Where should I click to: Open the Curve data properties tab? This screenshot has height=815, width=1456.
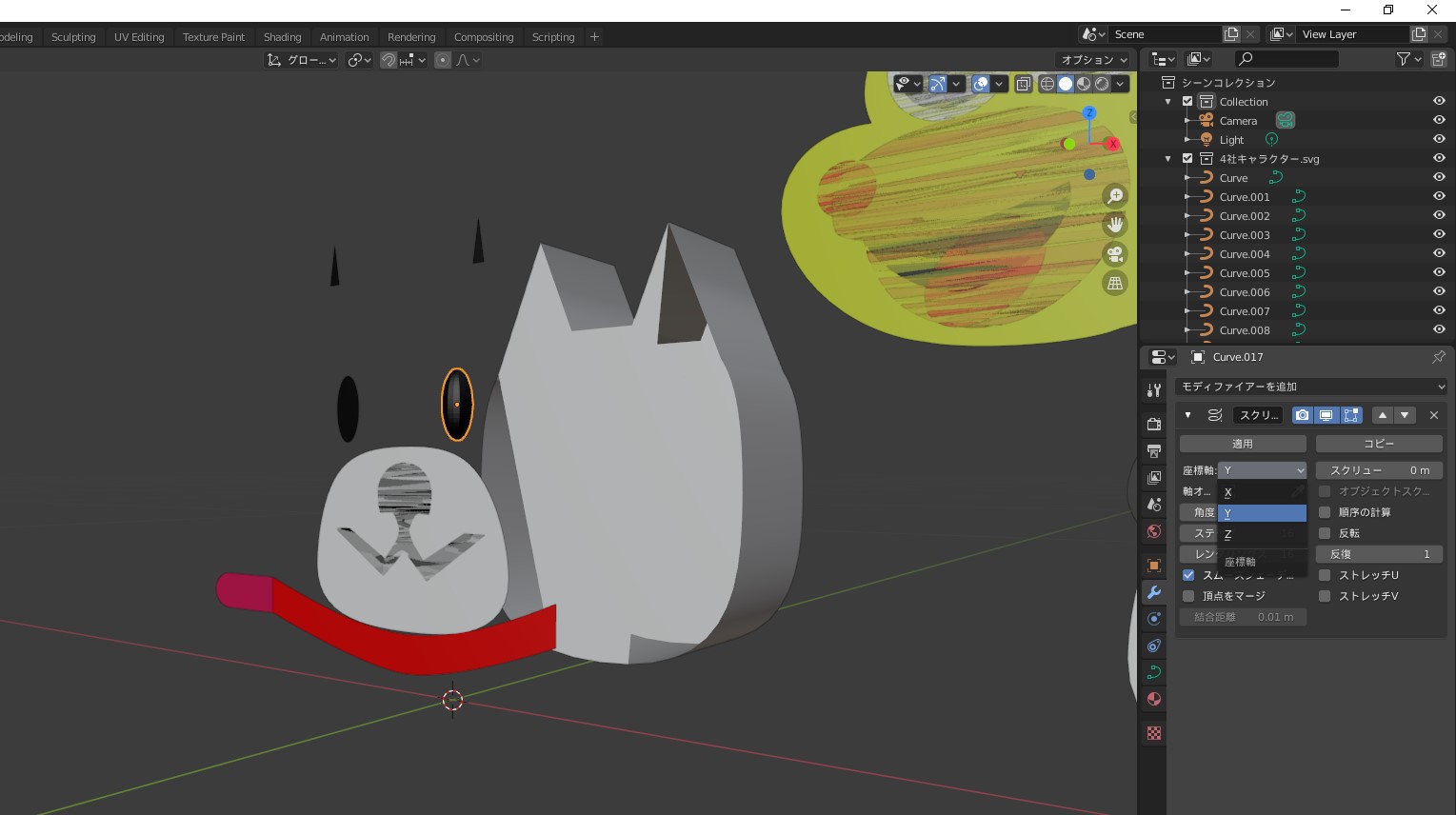[1154, 672]
